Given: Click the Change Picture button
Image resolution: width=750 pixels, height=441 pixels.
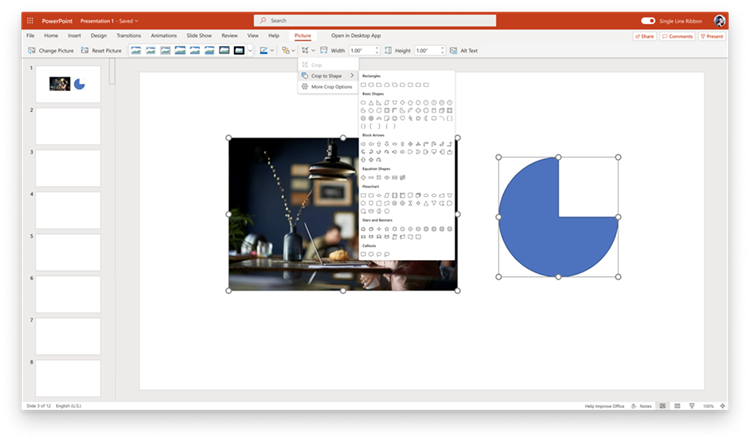Looking at the screenshot, I should click(x=51, y=50).
